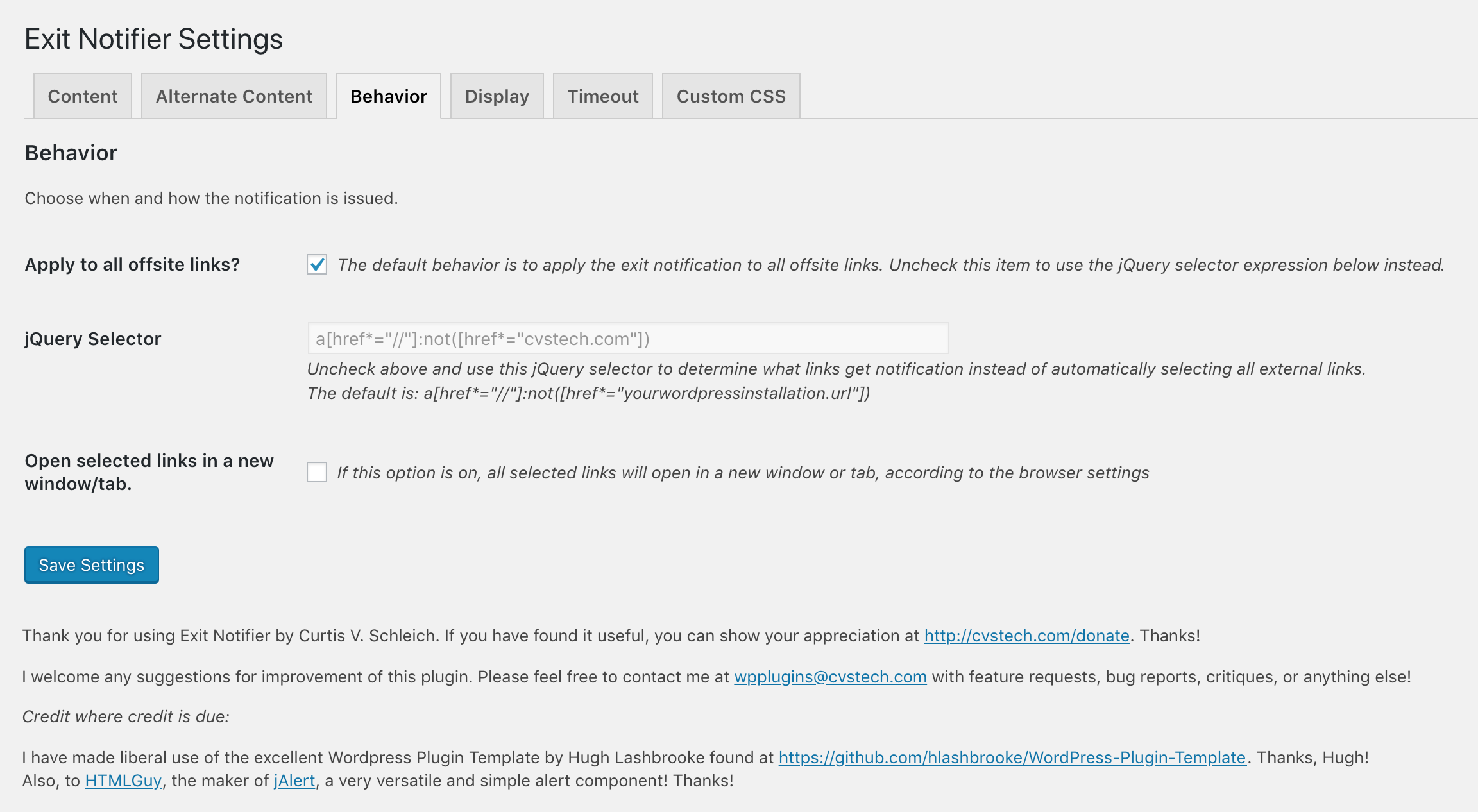1478x812 pixels.
Task: Open the cvstech.com/donate link
Action: point(1026,636)
